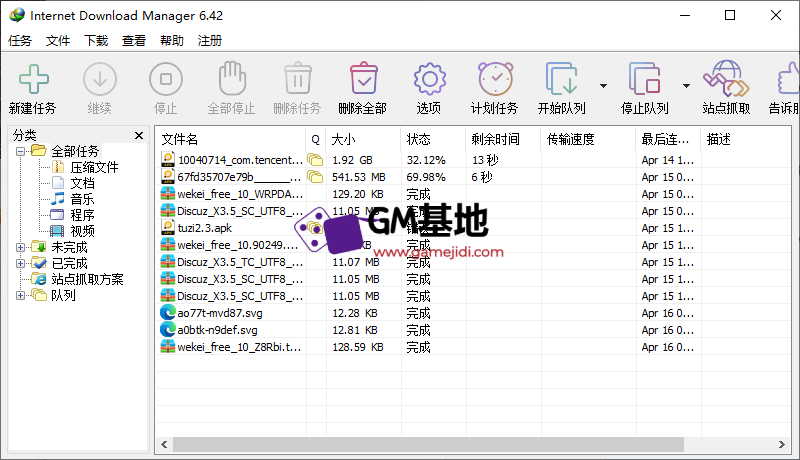Viewport: 800px width, 460px height.
Task: Select 程序 category
Action: tap(82, 215)
